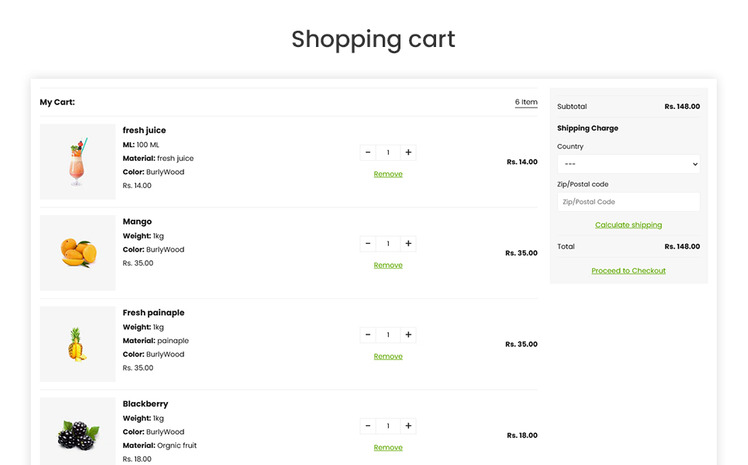
Task: Increase quantity of Blackberry
Action: (408, 426)
